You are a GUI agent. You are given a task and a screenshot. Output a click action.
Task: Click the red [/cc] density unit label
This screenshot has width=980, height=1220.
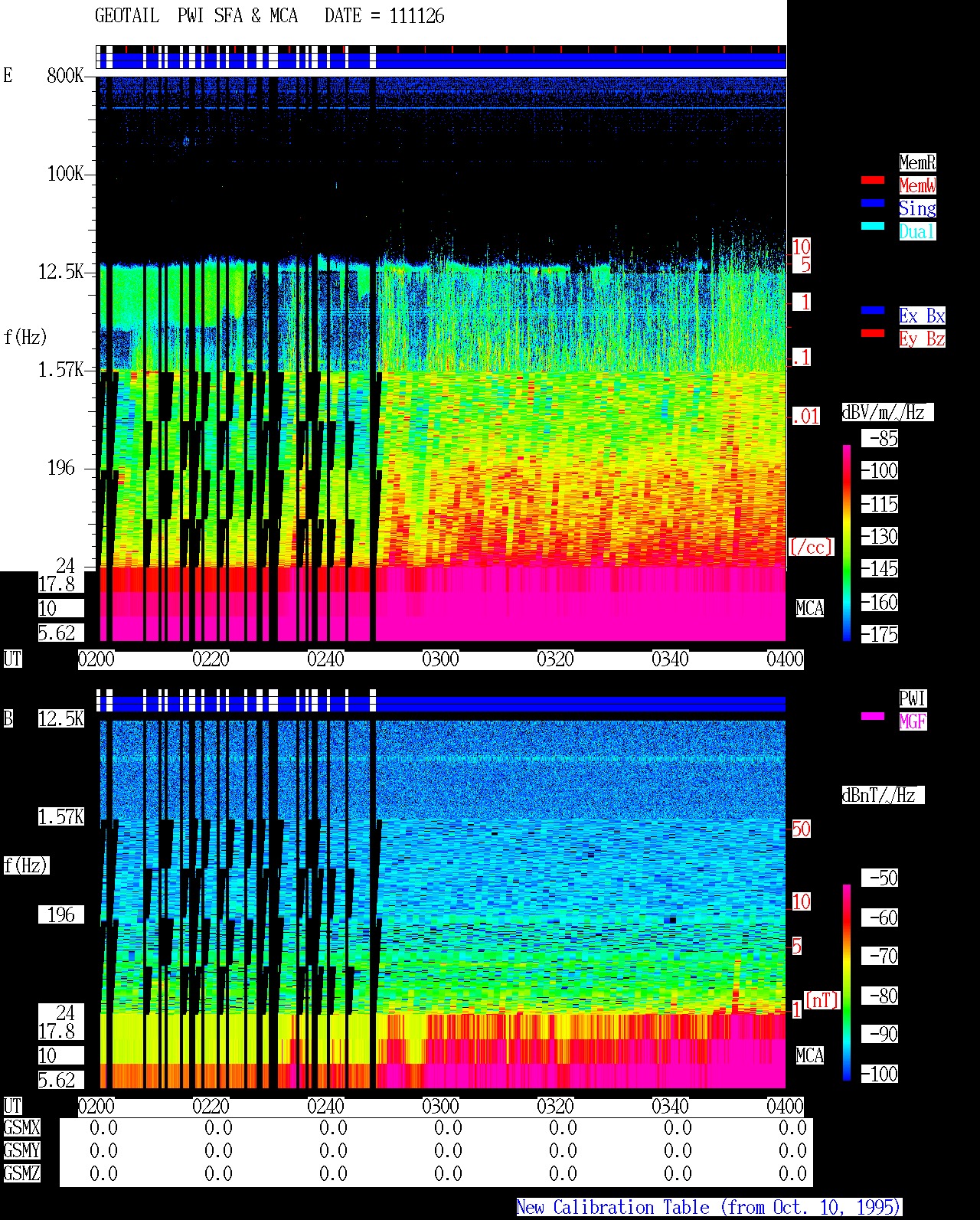(811, 547)
